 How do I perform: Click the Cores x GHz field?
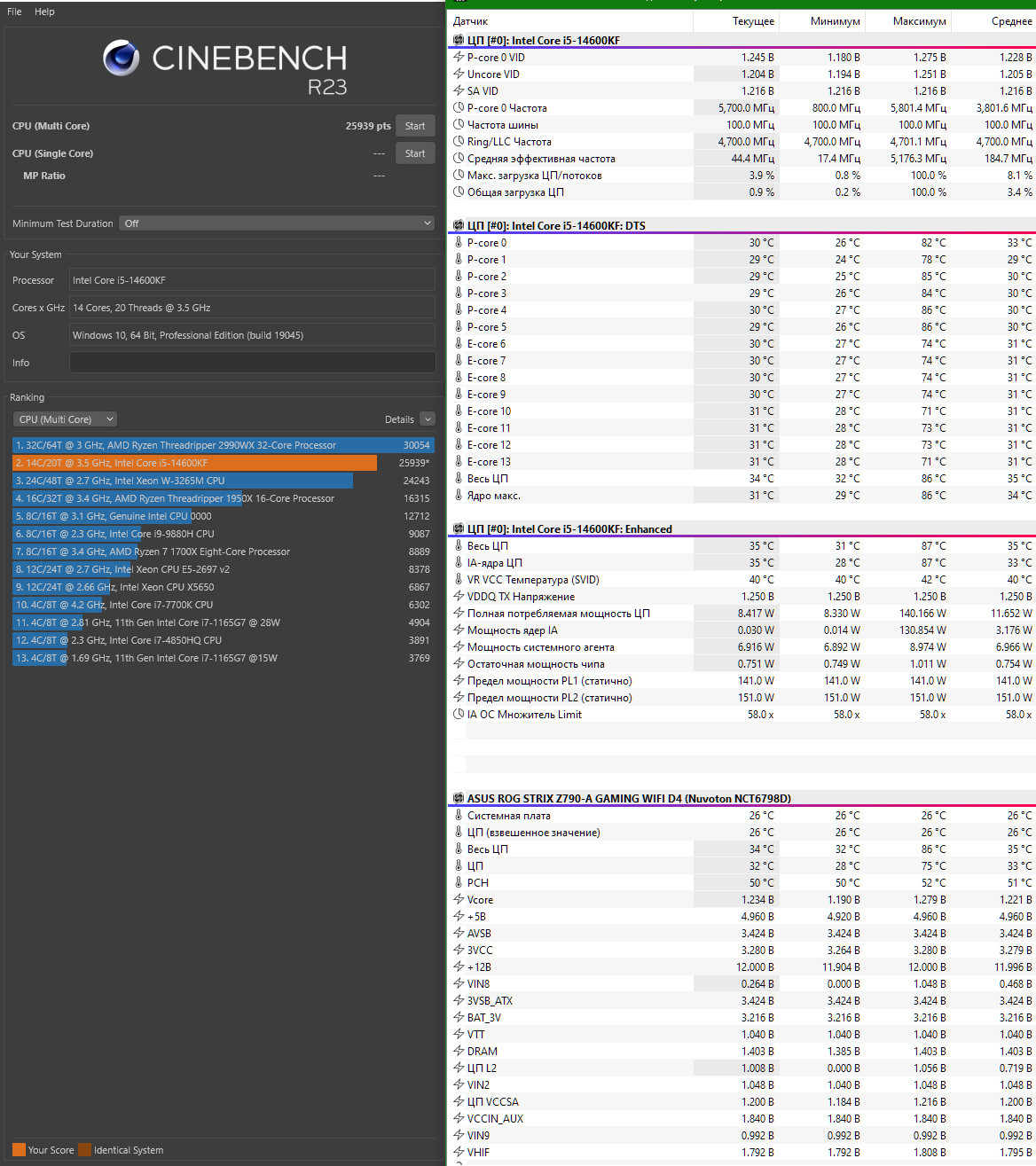point(252,308)
